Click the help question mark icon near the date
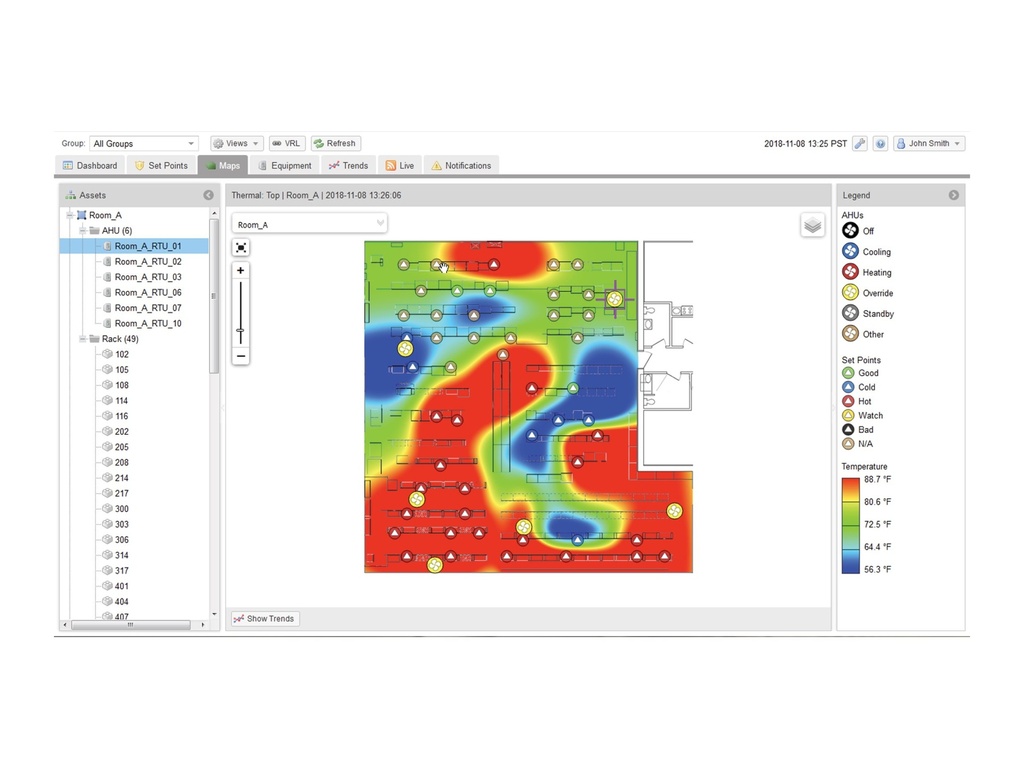 coord(880,143)
